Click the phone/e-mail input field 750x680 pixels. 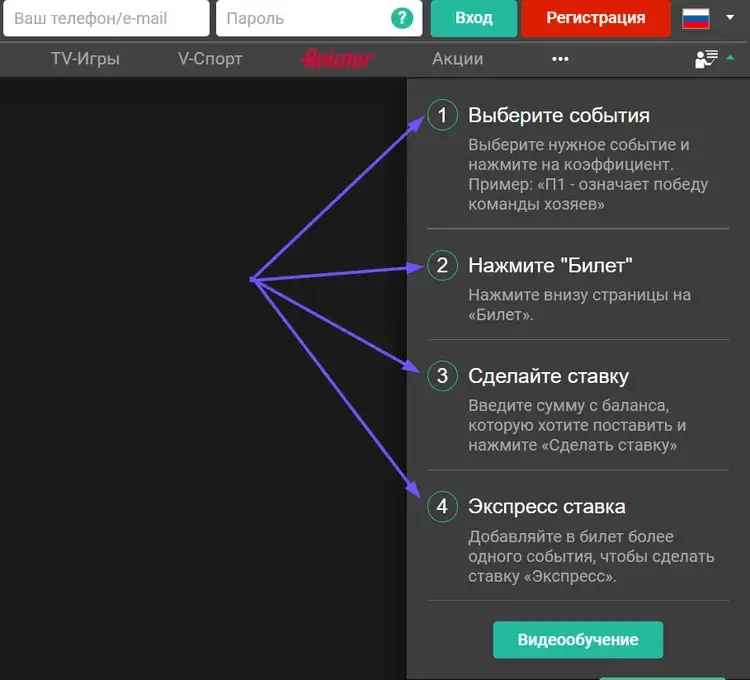click(106, 18)
